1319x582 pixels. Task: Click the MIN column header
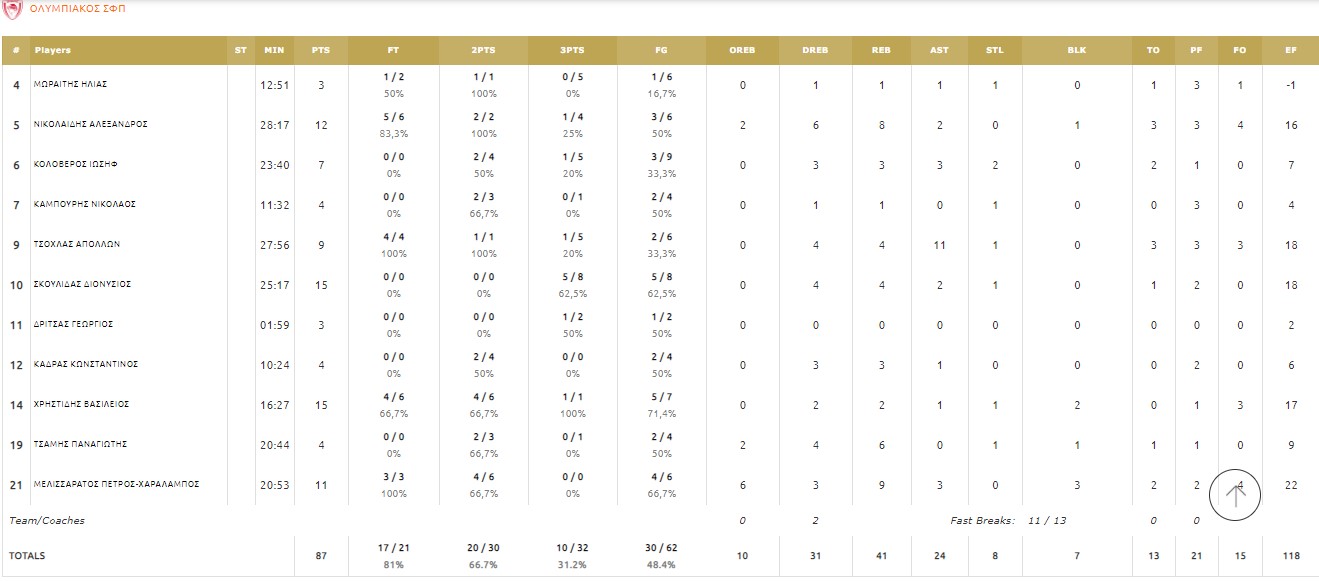coord(274,50)
